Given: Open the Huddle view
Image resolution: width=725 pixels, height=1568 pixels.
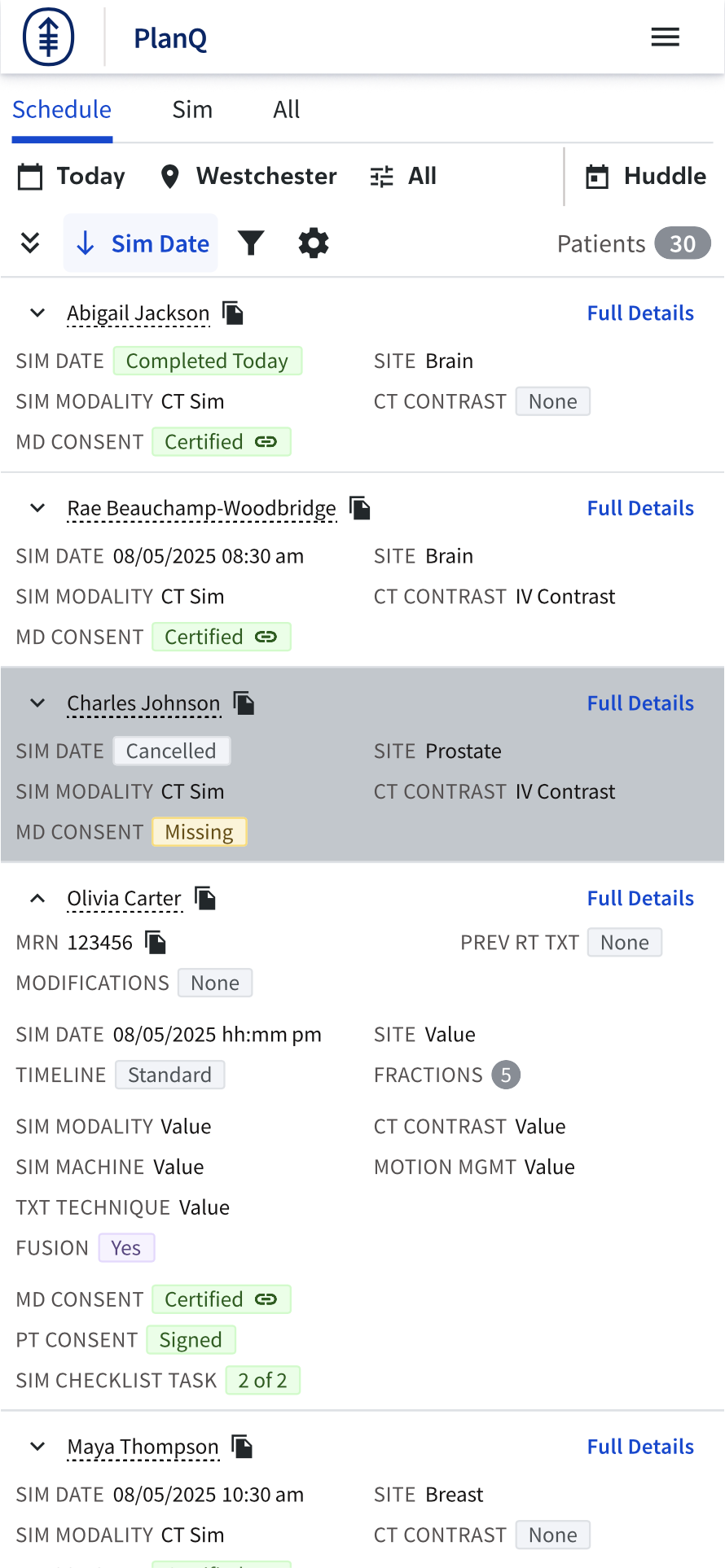Looking at the screenshot, I should [x=646, y=177].
